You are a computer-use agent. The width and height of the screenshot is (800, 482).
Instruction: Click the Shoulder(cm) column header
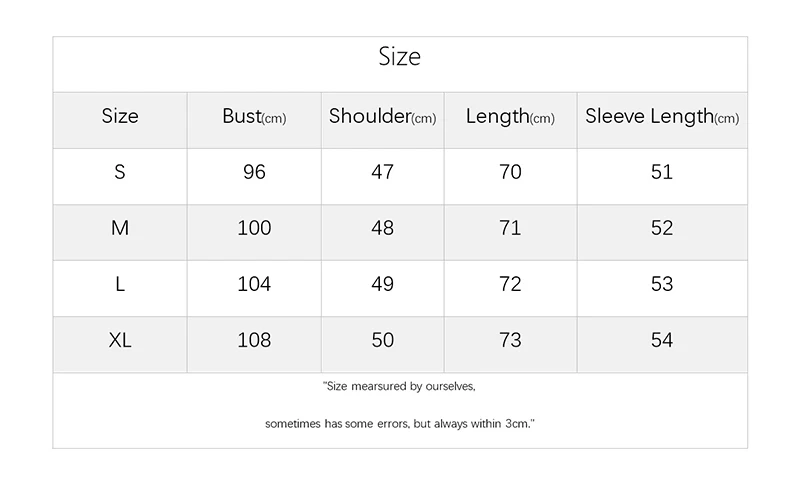coord(382,117)
